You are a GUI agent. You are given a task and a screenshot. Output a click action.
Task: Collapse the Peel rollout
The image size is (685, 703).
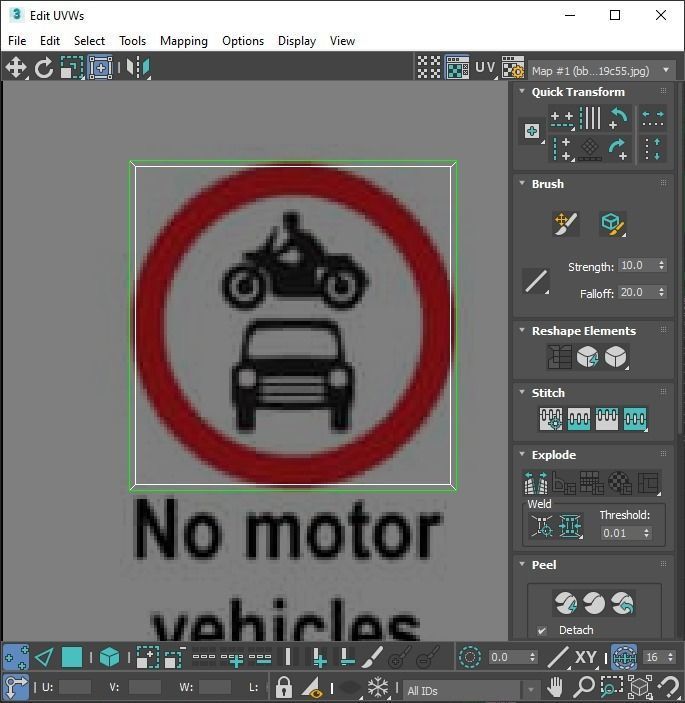(x=522, y=564)
